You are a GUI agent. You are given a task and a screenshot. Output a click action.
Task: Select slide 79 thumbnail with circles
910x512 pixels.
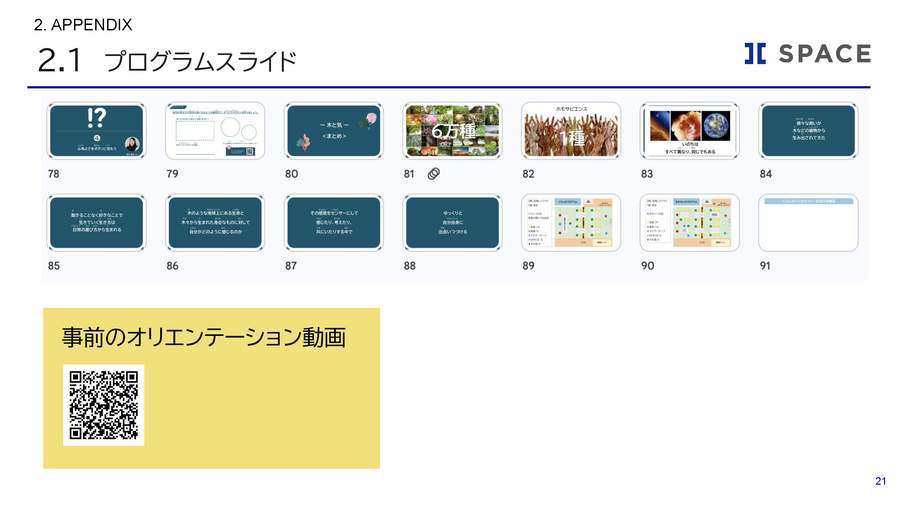click(x=215, y=131)
